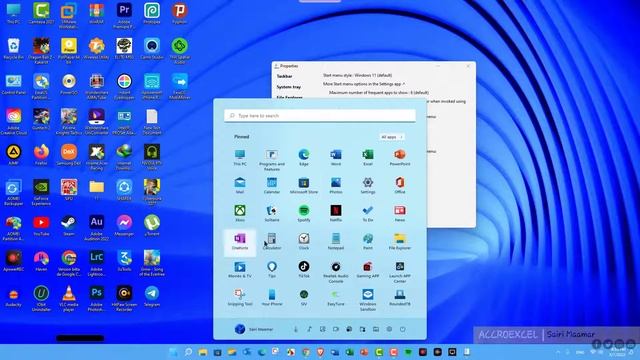The width and height of the screenshot is (640, 360).
Task: Launch Microsoft Store from Start menu
Action: tap(304, 185)
